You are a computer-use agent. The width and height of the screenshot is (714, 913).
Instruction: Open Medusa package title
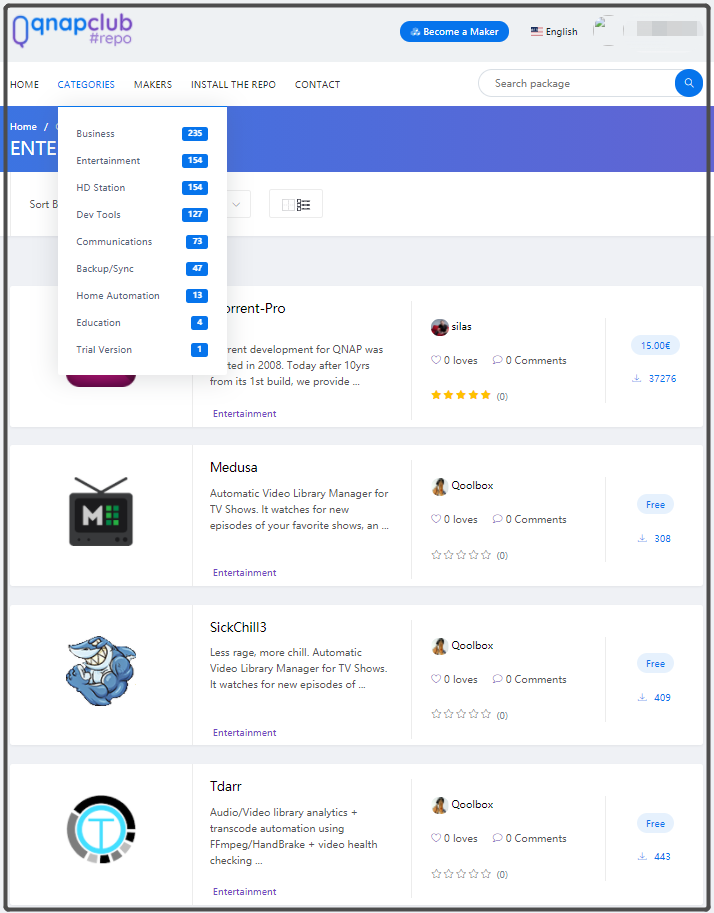[234, 467]
